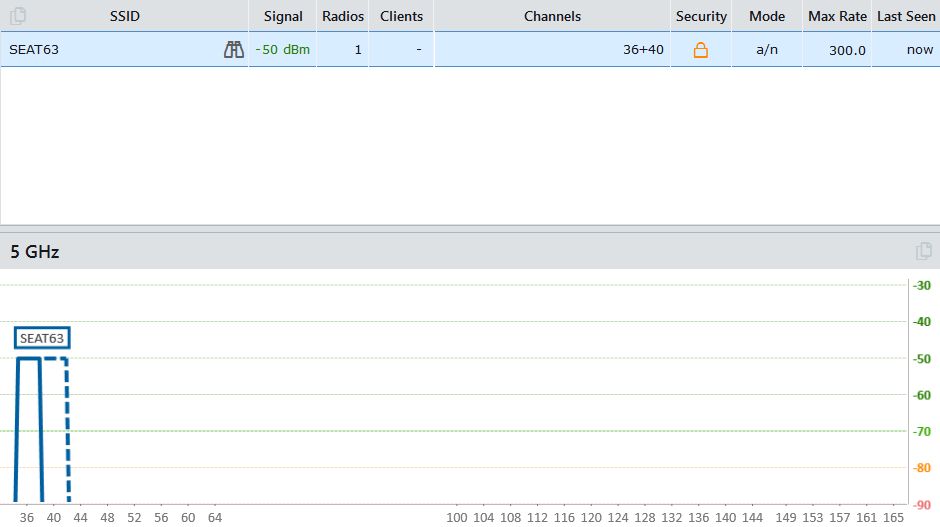Click channel 149 on the graph axis
The height and width of the screenshot is (527, 940).
coord(785,517)
